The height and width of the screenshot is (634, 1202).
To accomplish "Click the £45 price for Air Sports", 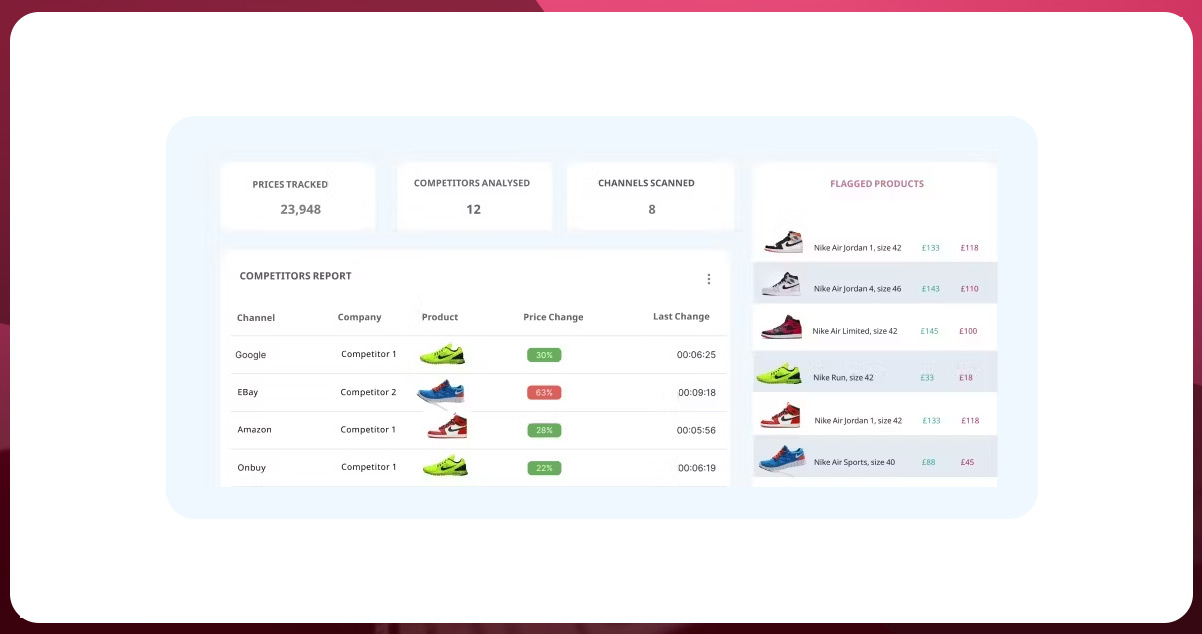I will coord(967,463).
